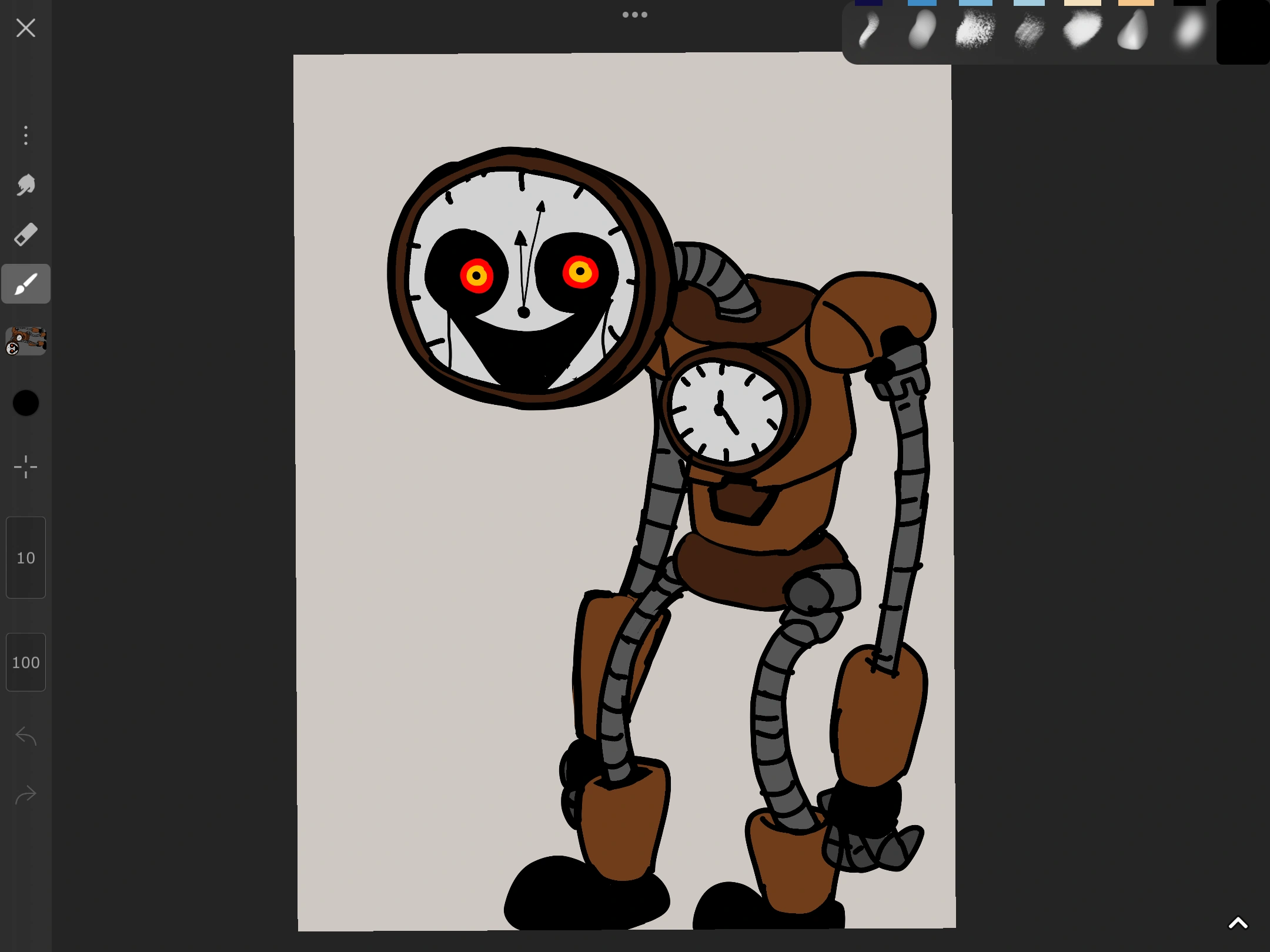
Task: Select the Eraser tool
Action: tap(25, 234)
